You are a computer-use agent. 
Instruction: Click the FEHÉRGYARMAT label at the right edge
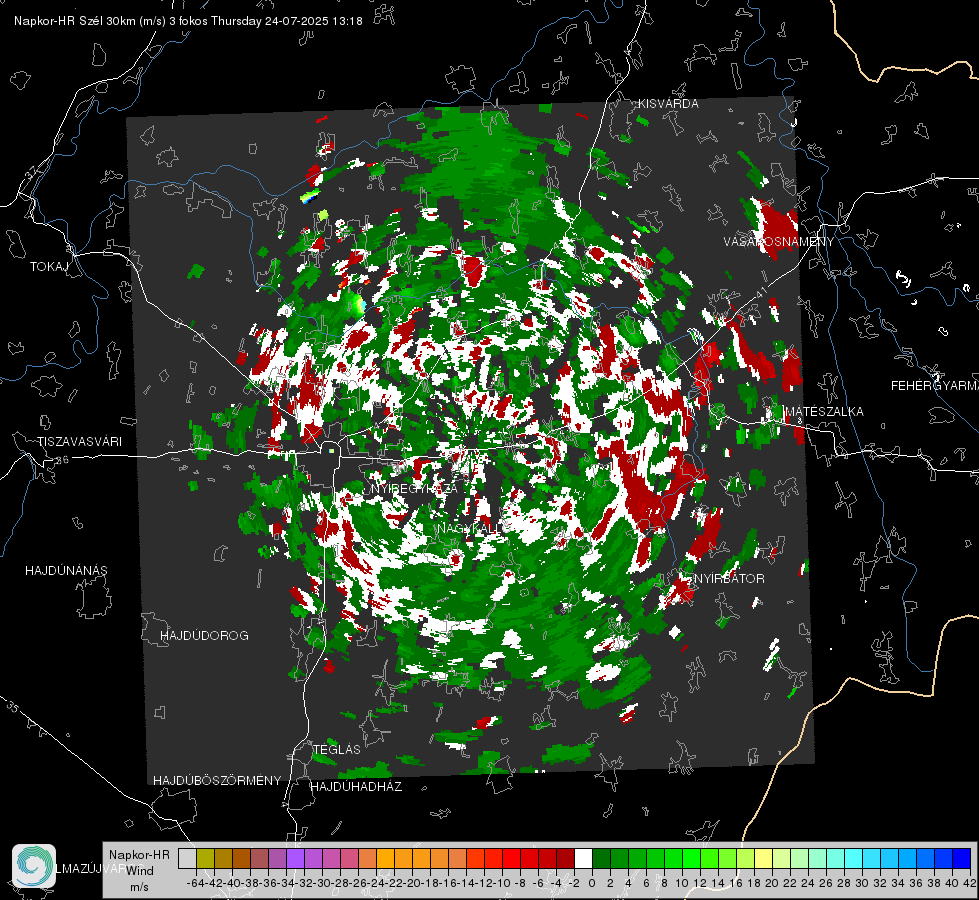click(x=935, y=386)
